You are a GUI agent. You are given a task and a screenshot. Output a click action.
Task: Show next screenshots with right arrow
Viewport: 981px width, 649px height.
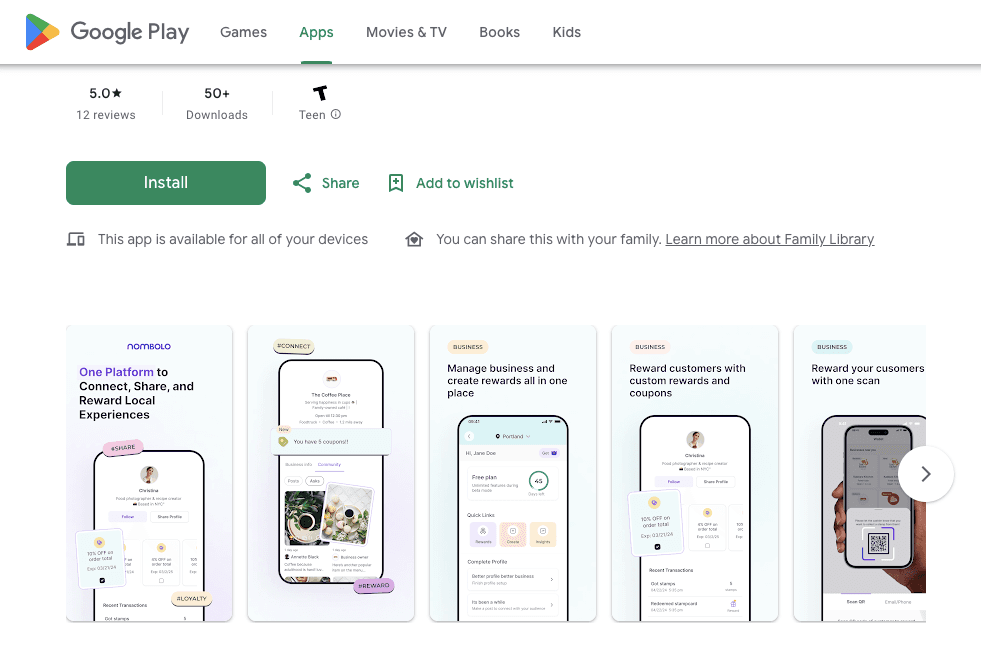pyautogui.click(x=926, y=474)
